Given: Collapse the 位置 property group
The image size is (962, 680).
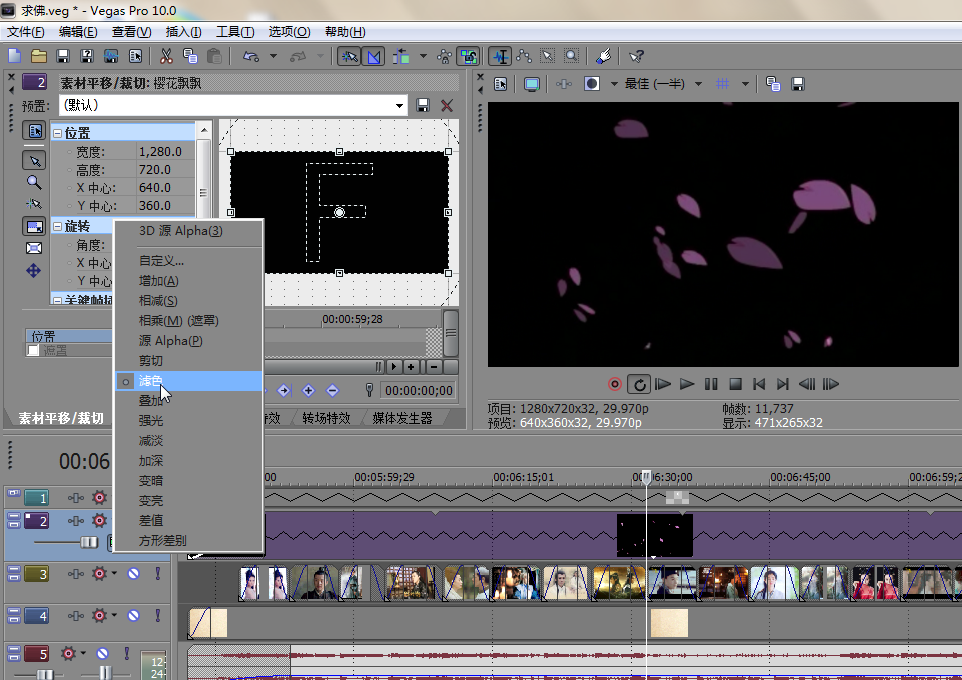Looking at the screenshot, I should (57, 133).
